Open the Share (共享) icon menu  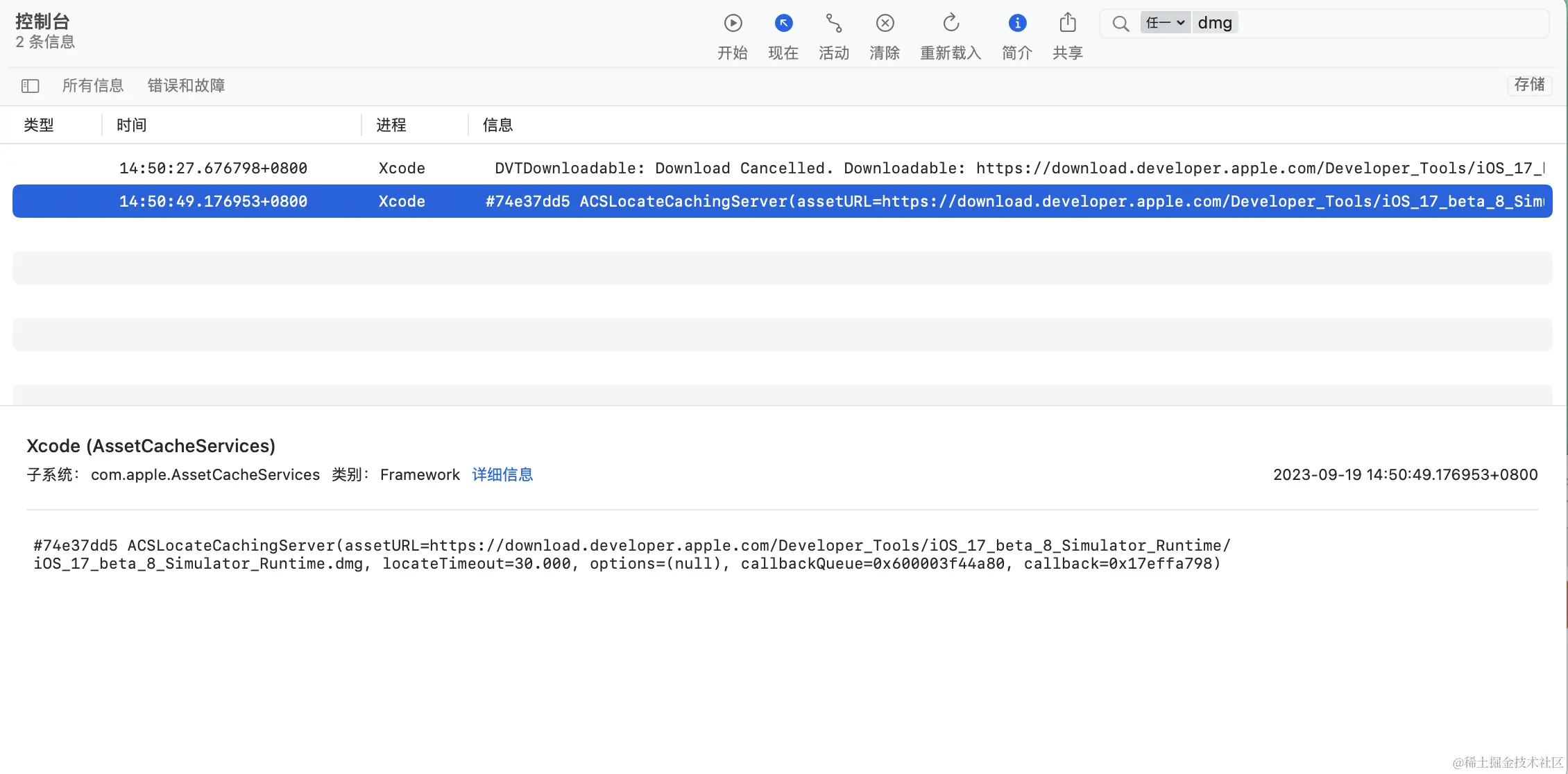tap(1068, 24)
